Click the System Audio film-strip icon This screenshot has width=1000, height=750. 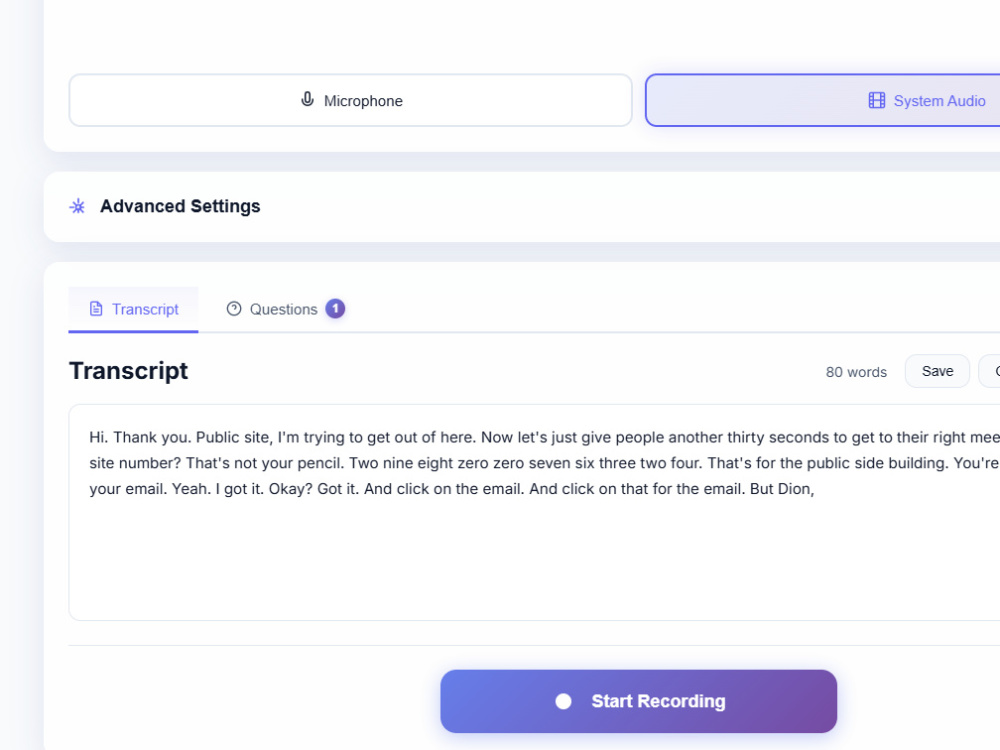point(877,100)
